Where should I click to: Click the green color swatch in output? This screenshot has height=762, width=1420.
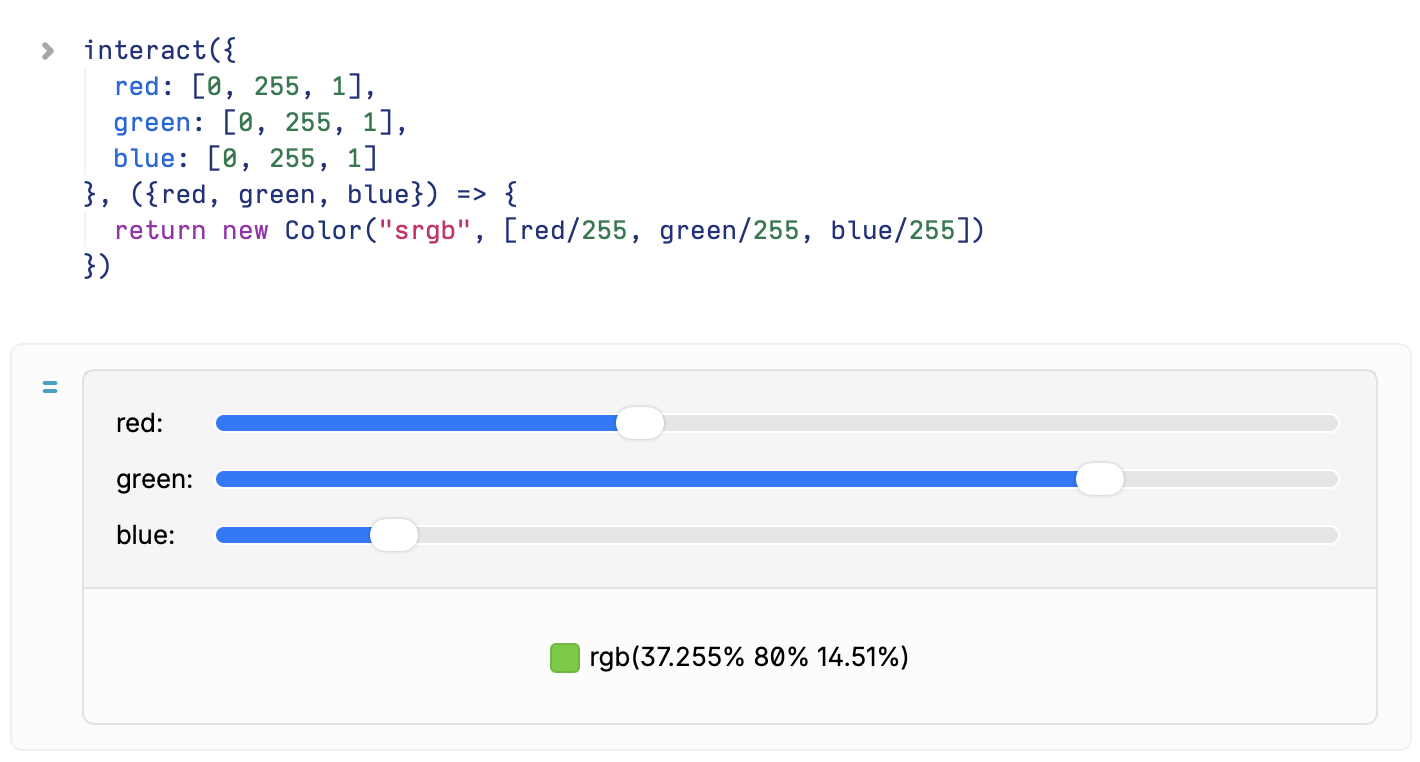coord(565,658)
